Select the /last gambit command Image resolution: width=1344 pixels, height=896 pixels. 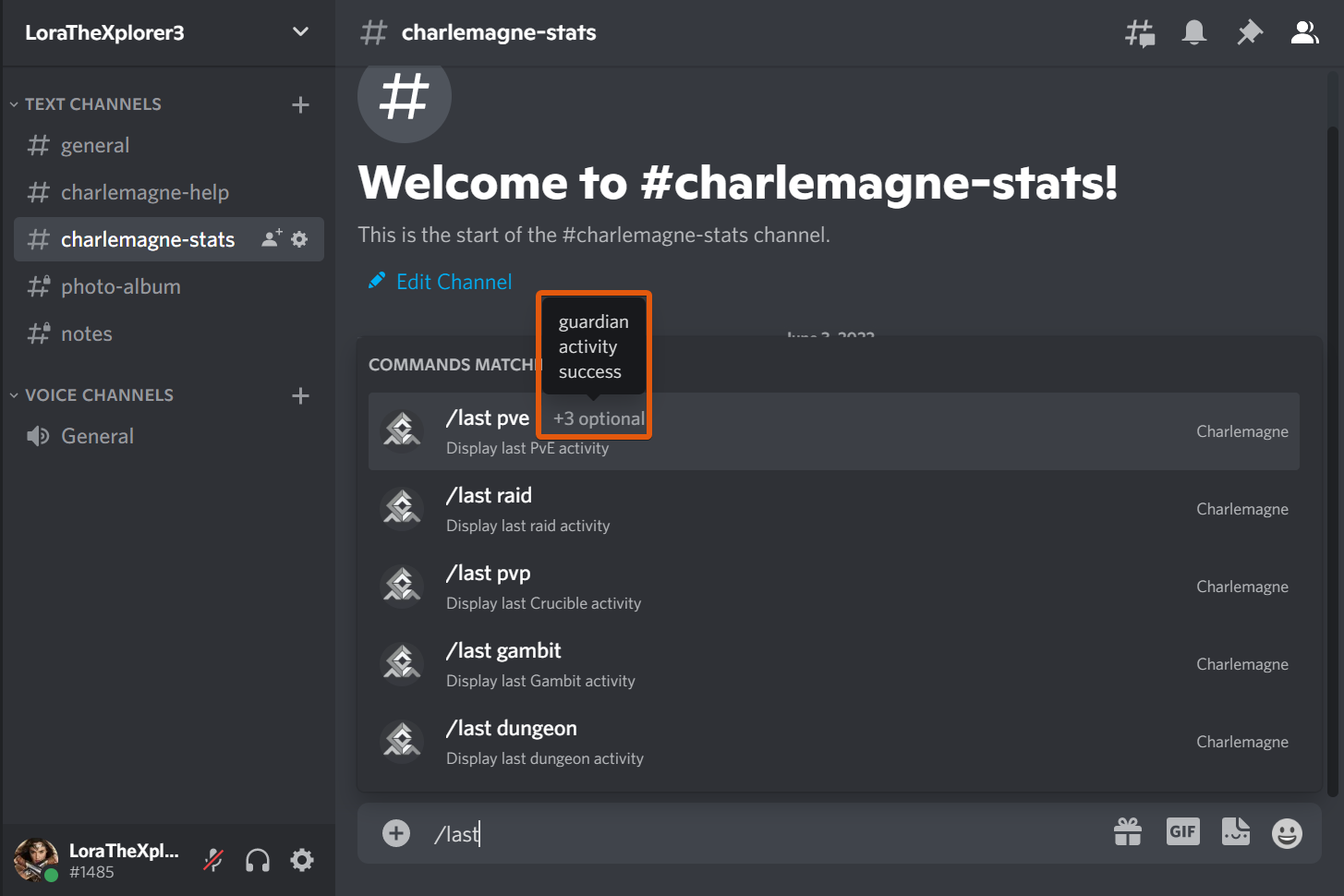pos(833,664)
